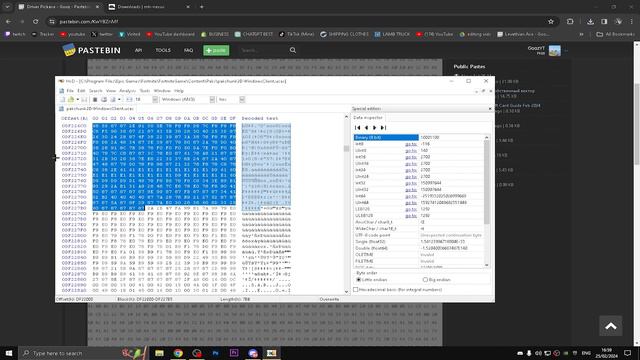Open Chrome from the taskbar
The height and width of the screenshot is (360, 640).
click(178, 353)
